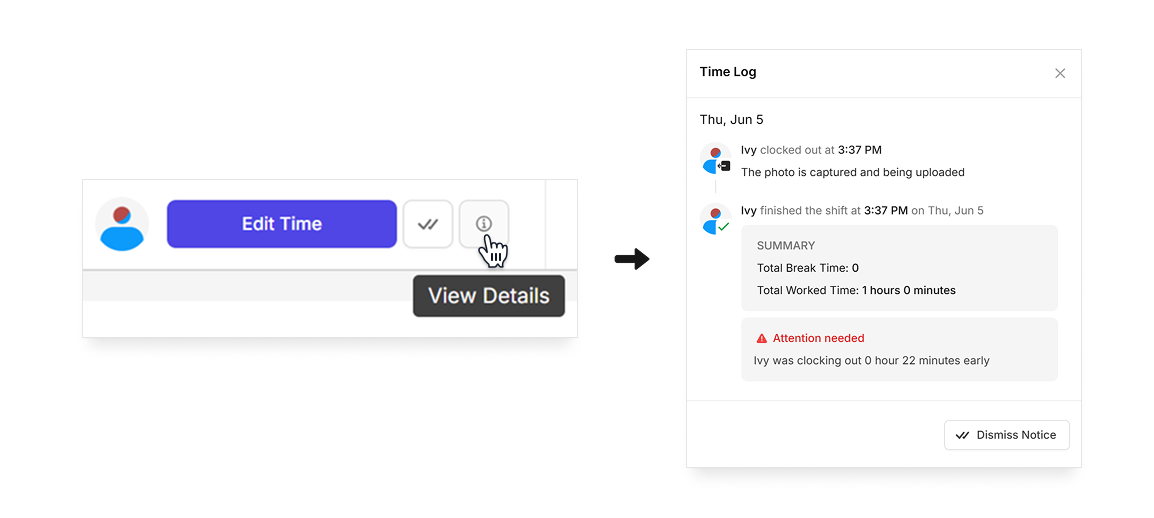Viewport: 1154px width, 518px height.
Task: Click Ivy's clocked out avatar icon
Action: [715, 159]
